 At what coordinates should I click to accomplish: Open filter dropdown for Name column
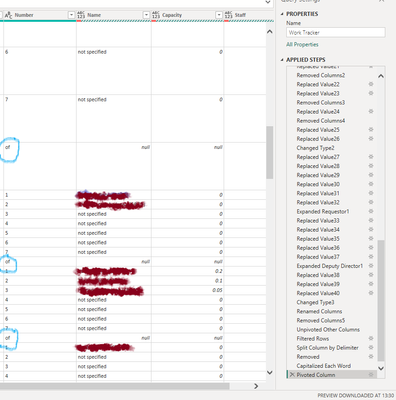click(146, 15)
